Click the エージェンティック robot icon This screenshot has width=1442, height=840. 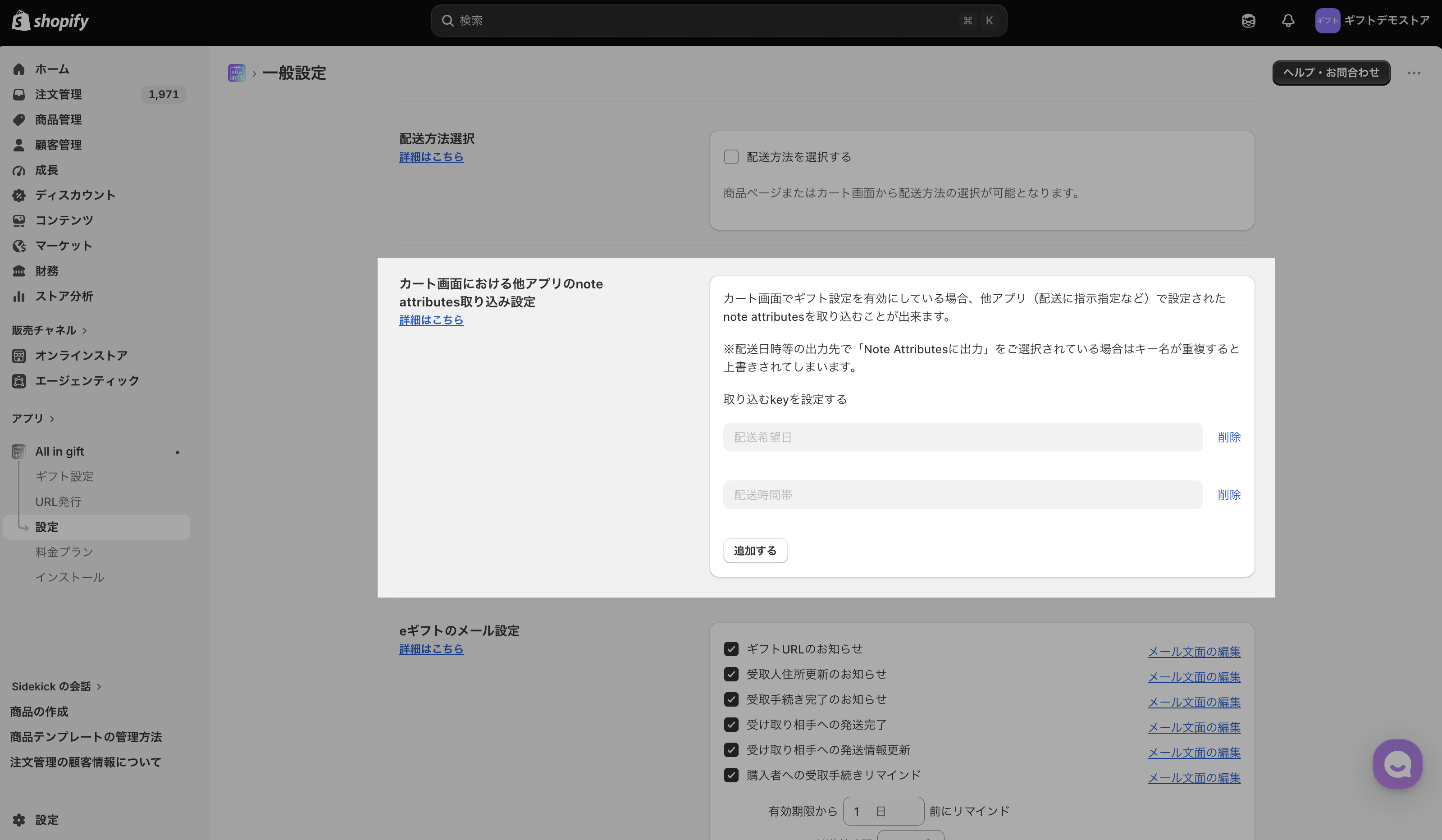(19, 380)
